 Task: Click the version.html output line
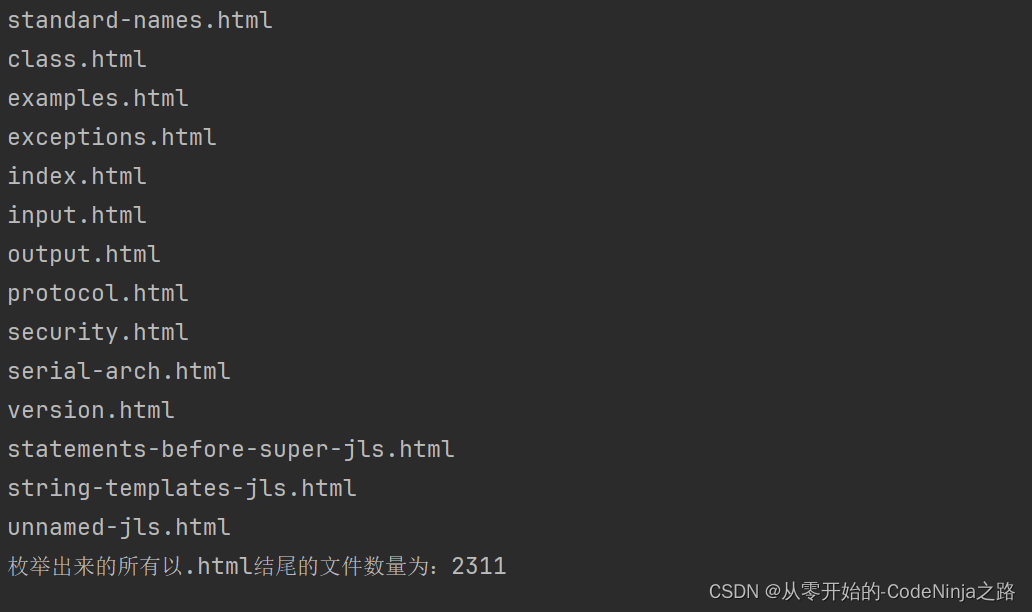click(91, 411)
